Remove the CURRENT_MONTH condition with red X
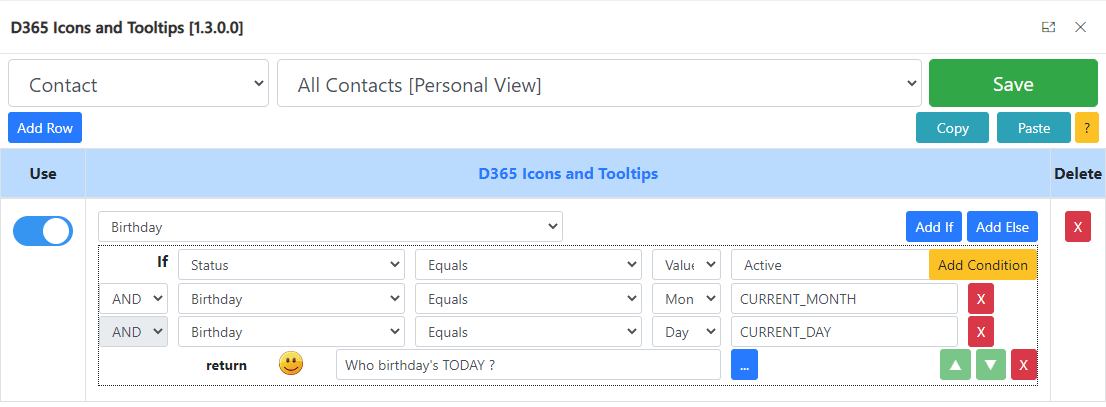 [980, 299]
